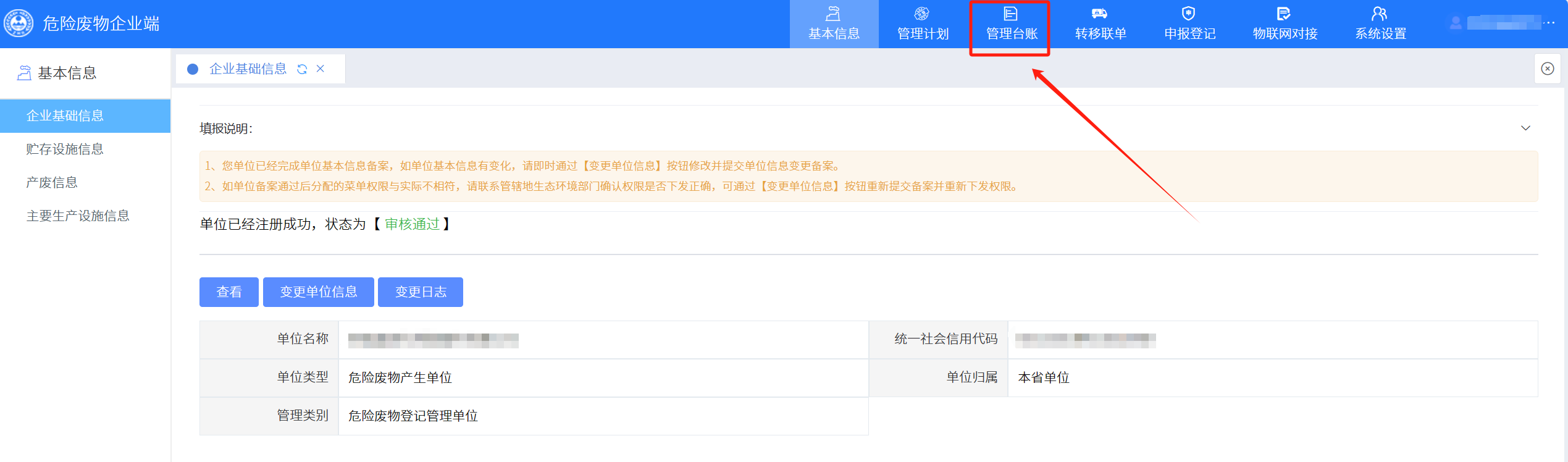Click the circled X close-all tabs button
The image size is (1568, 462).
point(1548,69)
